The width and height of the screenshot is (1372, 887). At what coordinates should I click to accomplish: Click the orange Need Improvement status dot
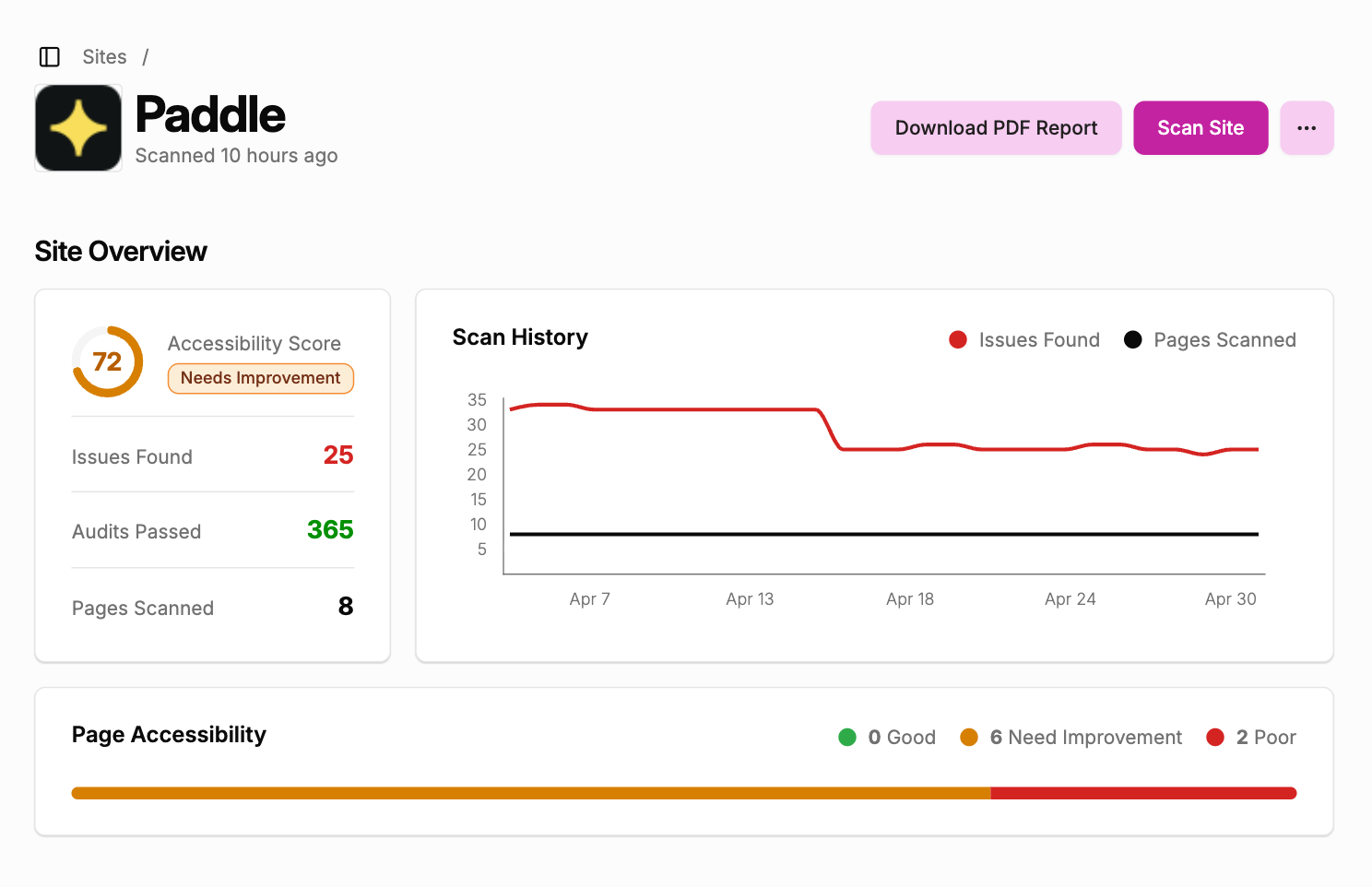click(969, 738)
